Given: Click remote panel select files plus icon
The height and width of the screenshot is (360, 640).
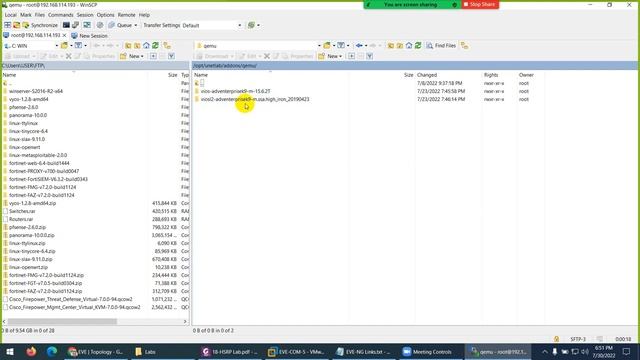Looking at the screenshot, I should coord(351,56).
